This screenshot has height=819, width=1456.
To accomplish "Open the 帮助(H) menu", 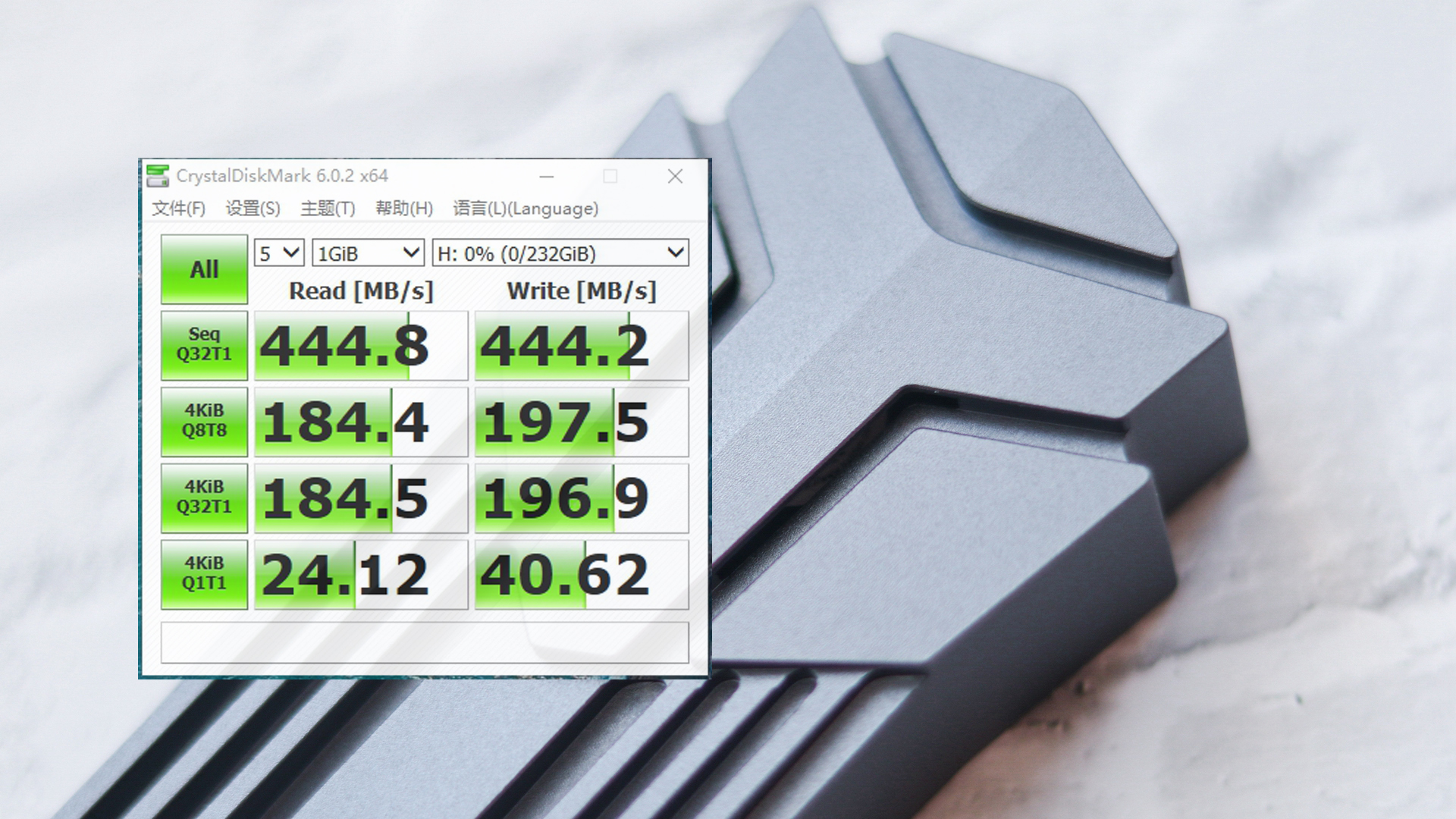I will [x=403, y=209].
